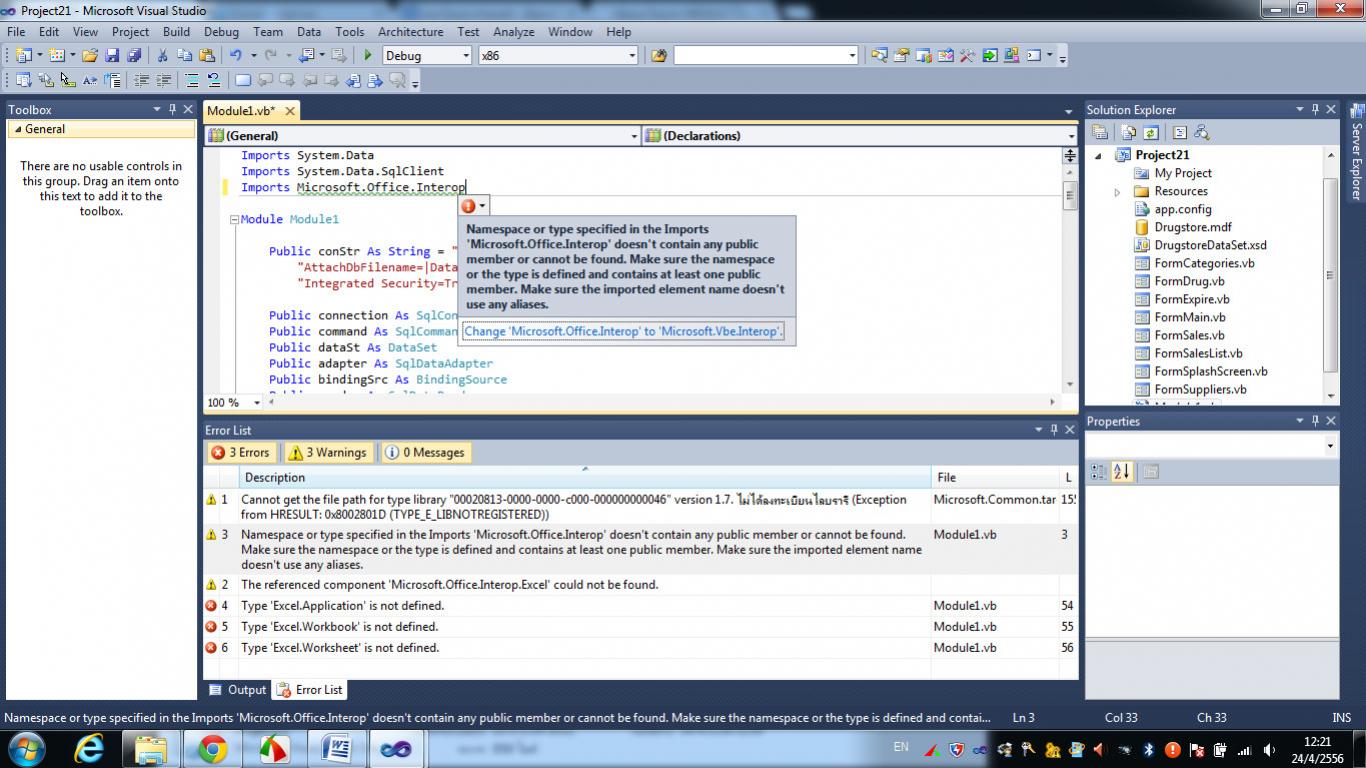The width and height of the screenshot is (1366, 768).
Task: Open the Architecture menu
Action: [410, 32]
